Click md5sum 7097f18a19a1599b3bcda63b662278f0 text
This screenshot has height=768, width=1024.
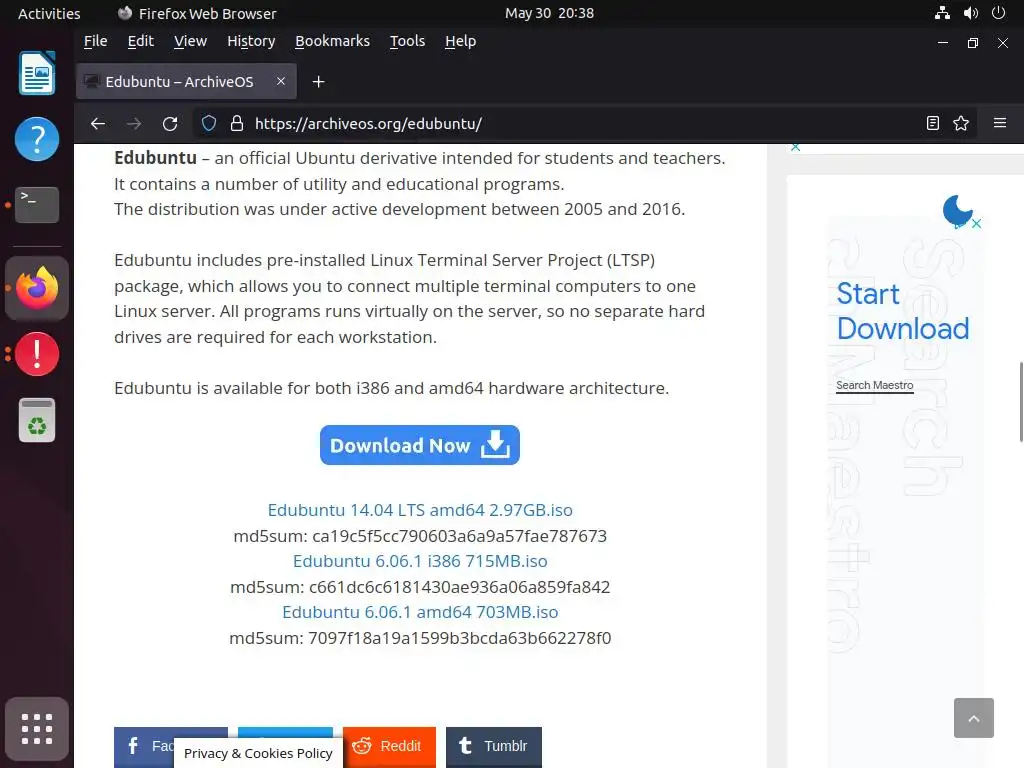pyautogui.click(x=420, y=637)
